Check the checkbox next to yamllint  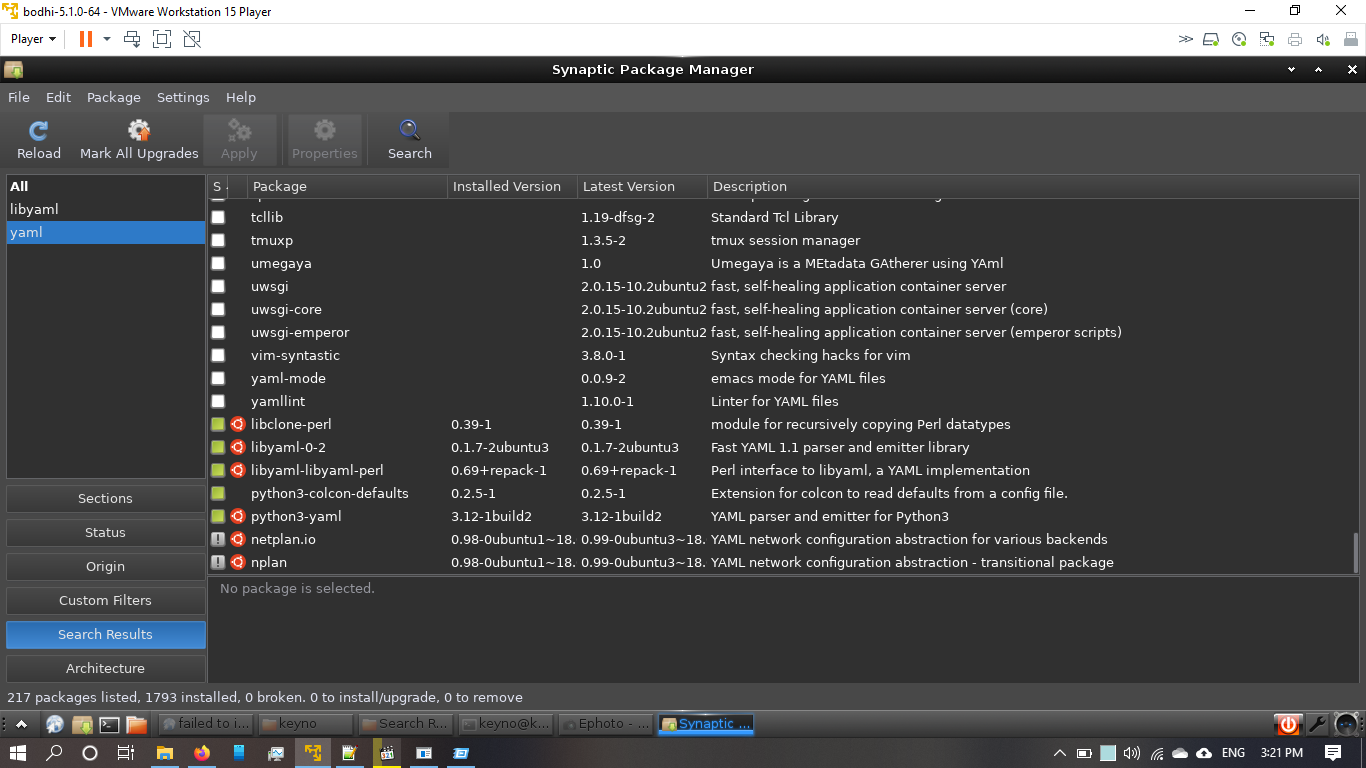click(218, 401)
